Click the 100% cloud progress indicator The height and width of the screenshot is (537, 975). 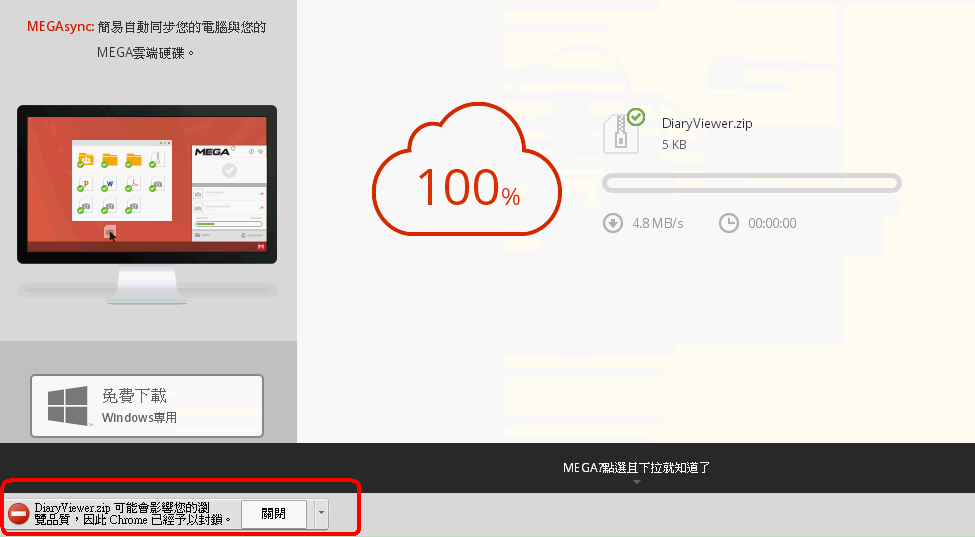[467, 170]
